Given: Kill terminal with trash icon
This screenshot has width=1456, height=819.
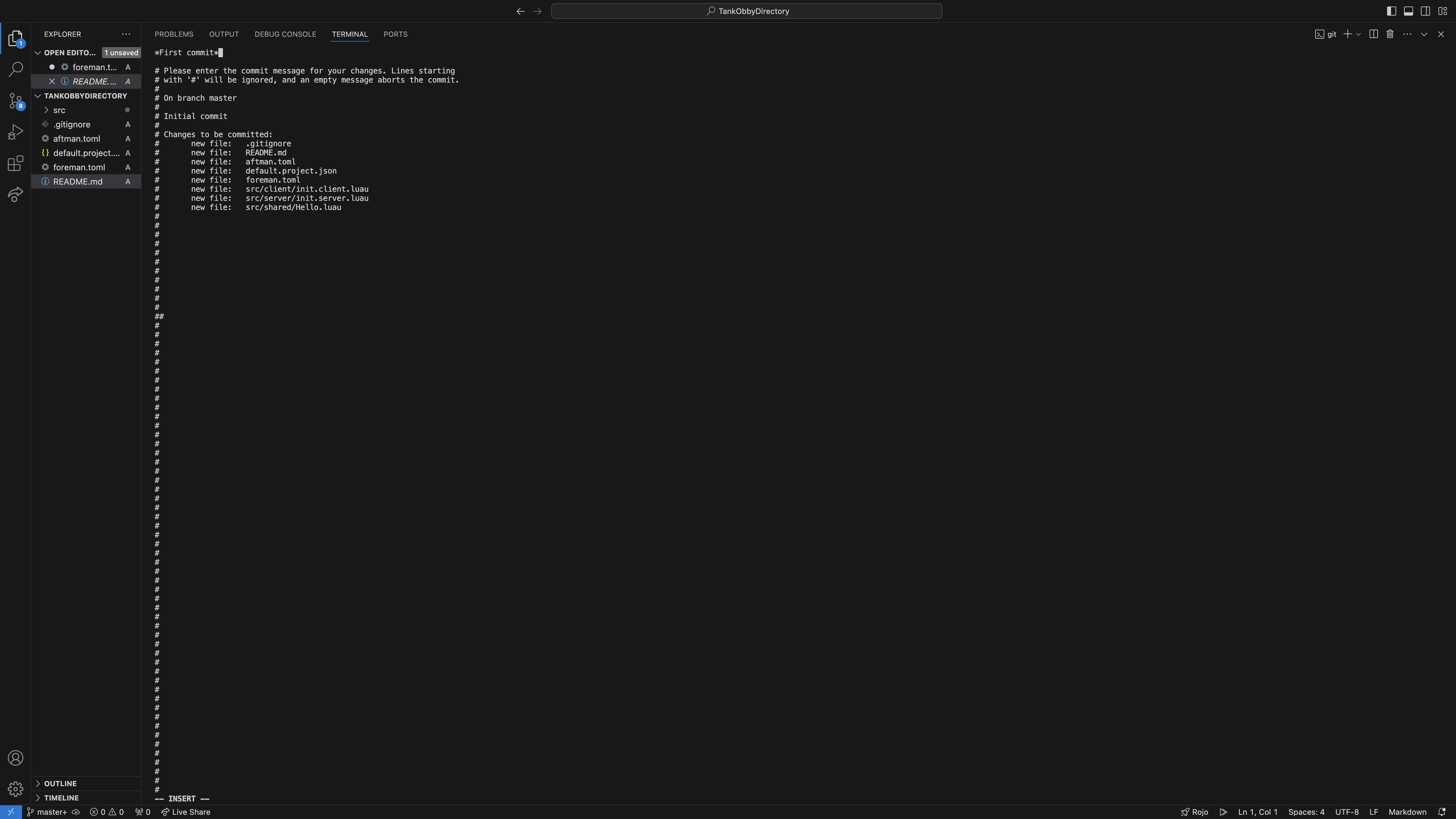Looking at the screenshot, I should point(1390,34).
